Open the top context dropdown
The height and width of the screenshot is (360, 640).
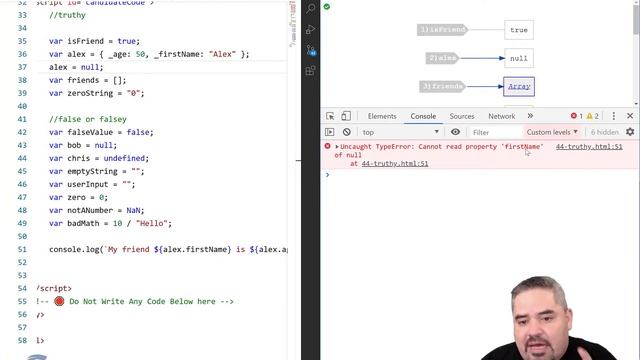[x=400, y=132]
